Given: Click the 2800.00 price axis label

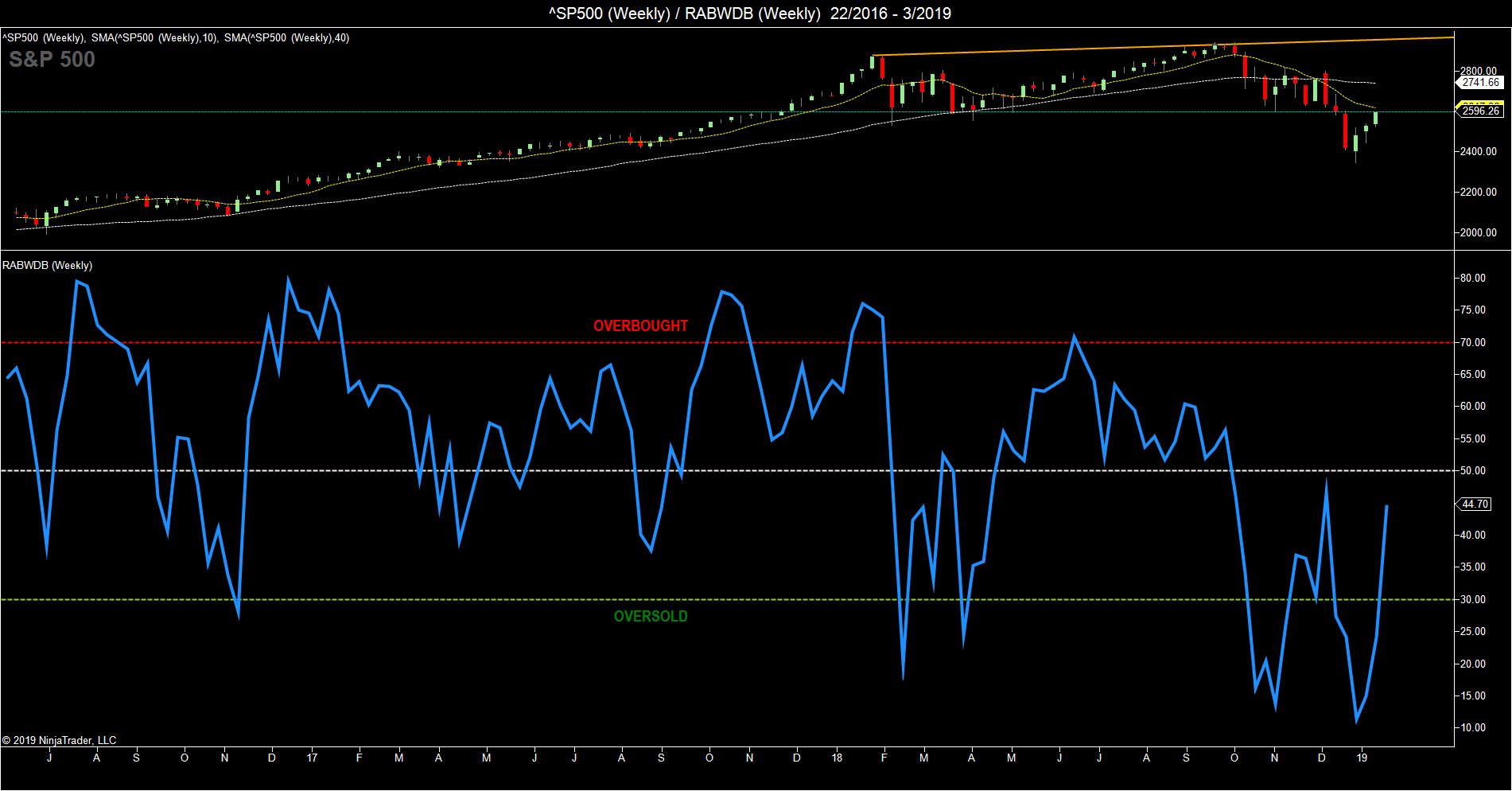Looking at the screenshot, I should [x=1479, y=71].
